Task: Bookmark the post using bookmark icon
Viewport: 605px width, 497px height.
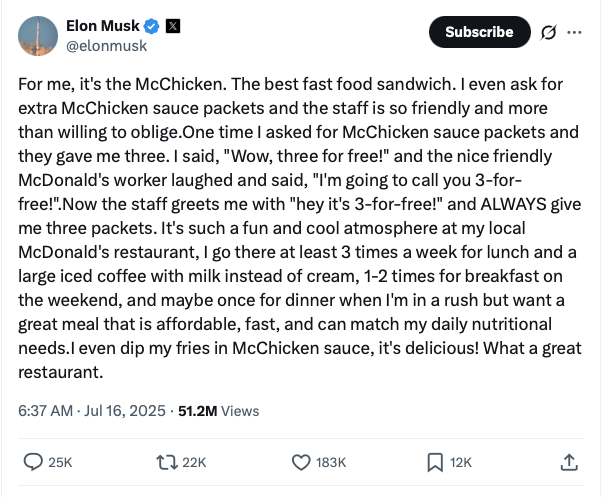Action: 435,462
